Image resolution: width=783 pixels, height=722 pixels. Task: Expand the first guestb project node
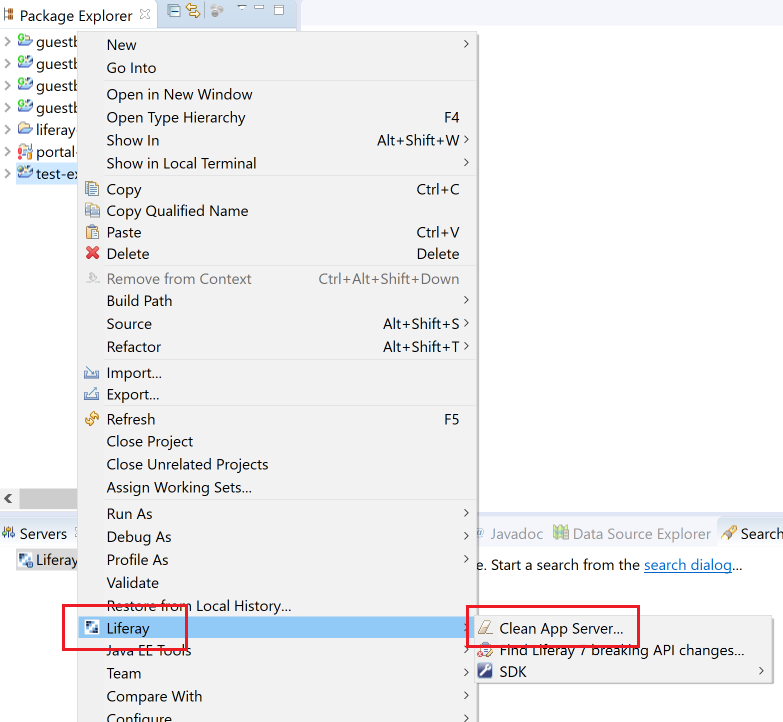(7, 41)
